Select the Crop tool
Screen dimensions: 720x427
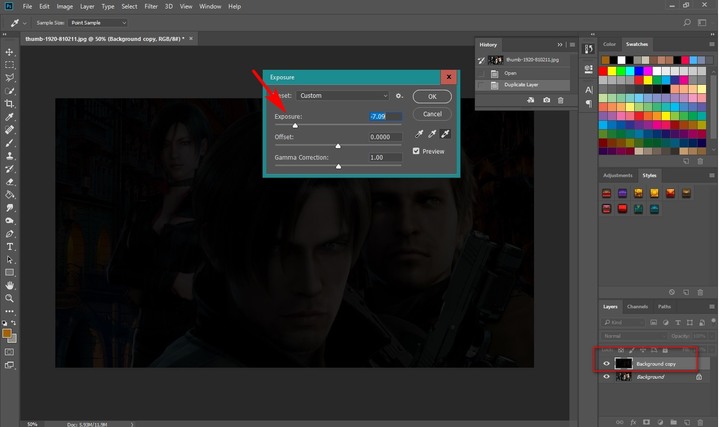(x=10, y=104)
